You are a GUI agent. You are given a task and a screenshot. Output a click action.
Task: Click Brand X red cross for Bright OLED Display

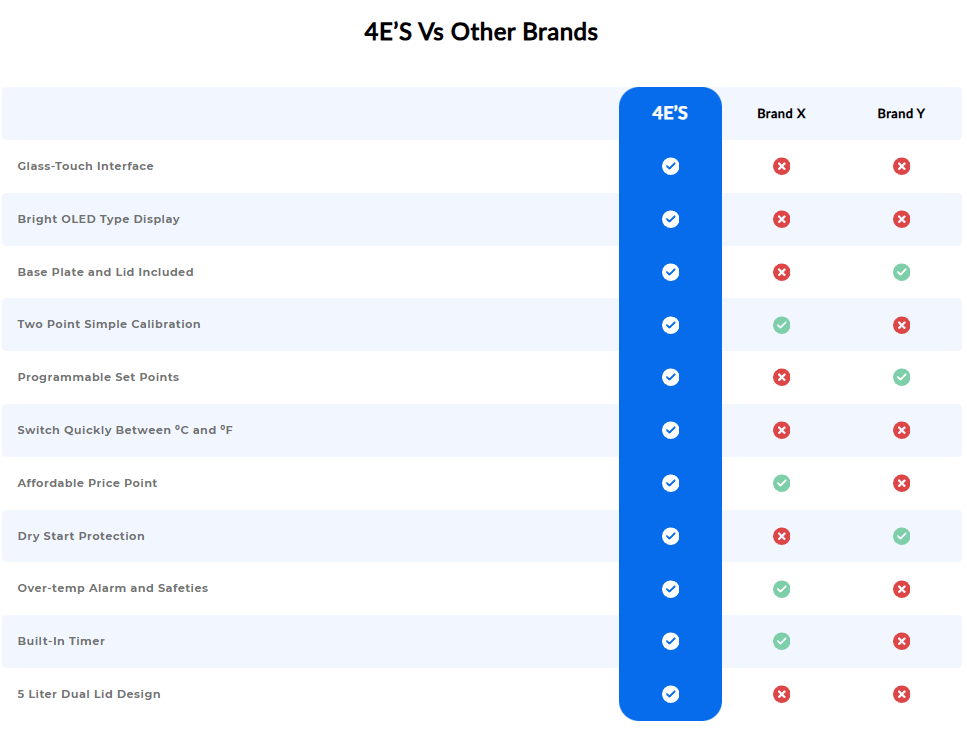click(781, 219)
